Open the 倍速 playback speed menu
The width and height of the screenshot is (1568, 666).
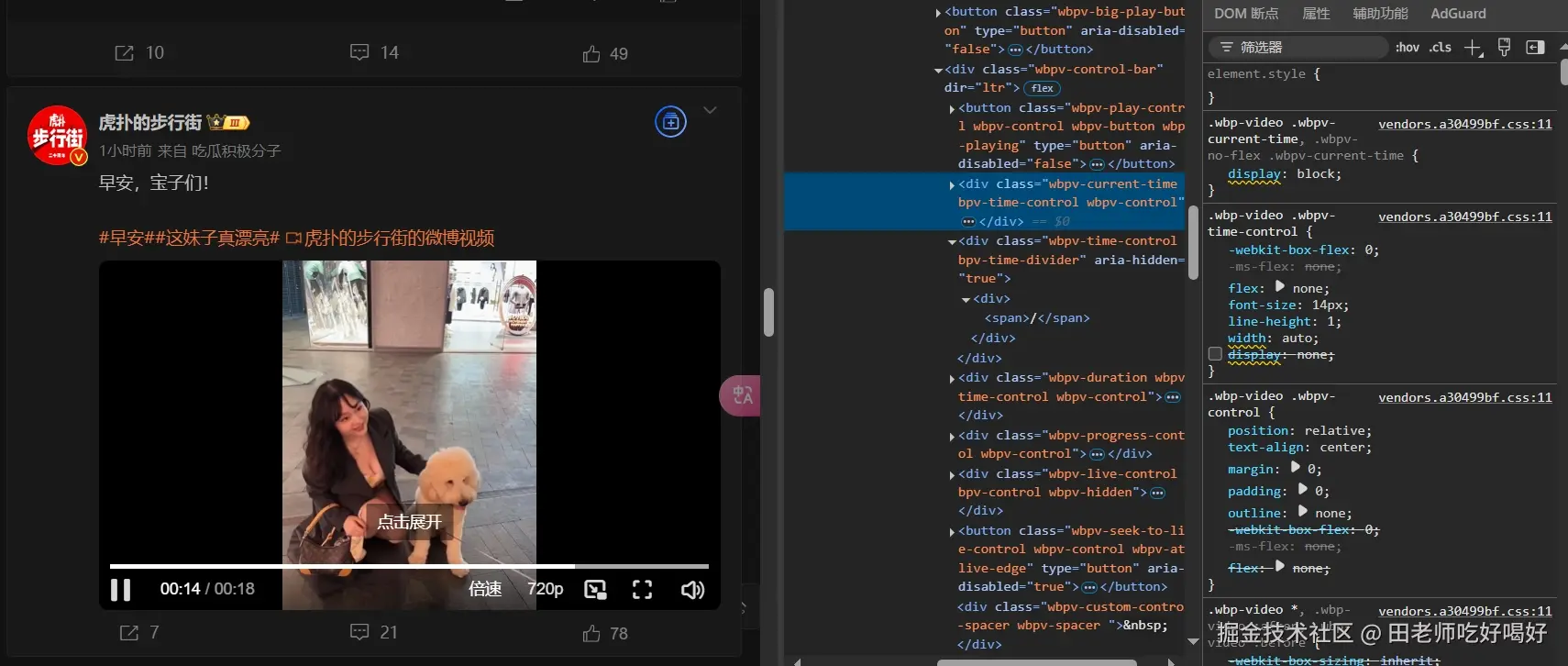click(x=485, y=589)
